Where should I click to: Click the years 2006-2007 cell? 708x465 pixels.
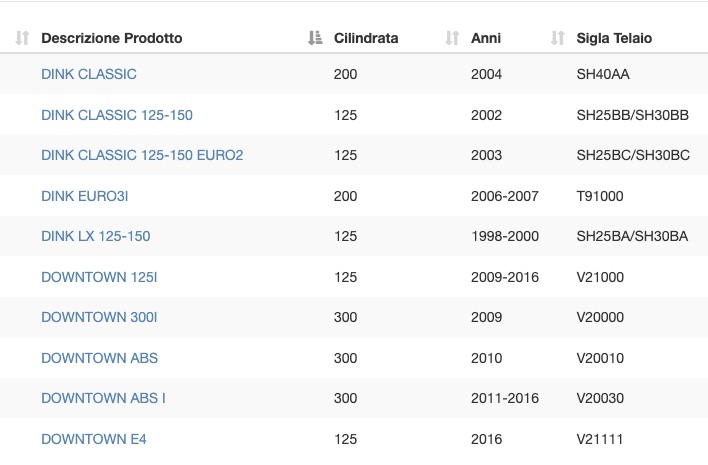click(x=505, y=196)
